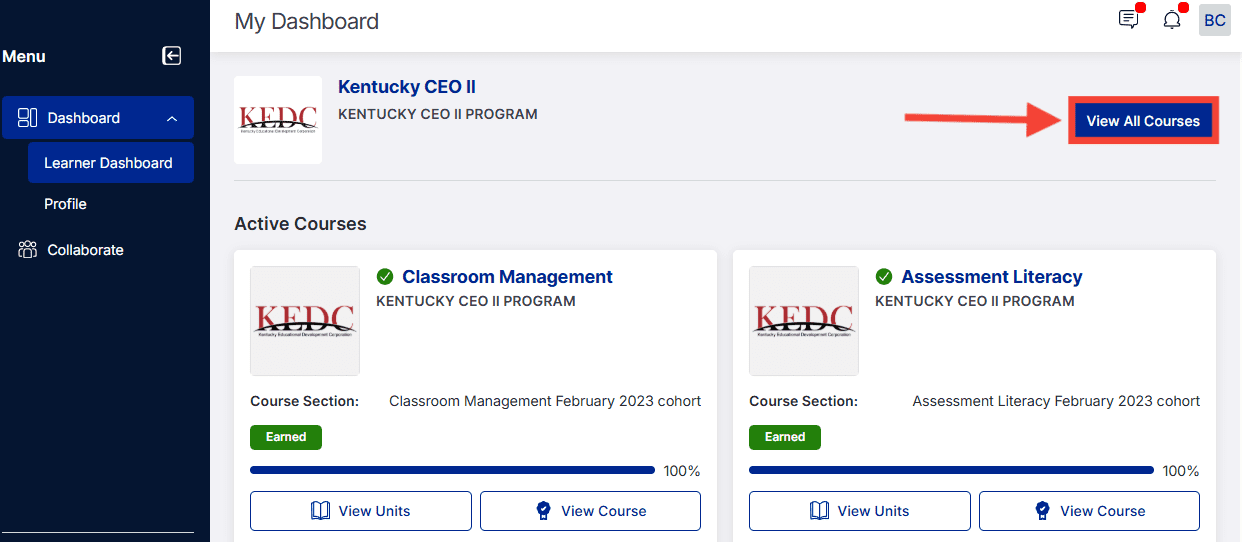Viewport: 1242px width, 542px height.
Task: Select Learner Dashboard in sidebar
Action: (111, 163)
